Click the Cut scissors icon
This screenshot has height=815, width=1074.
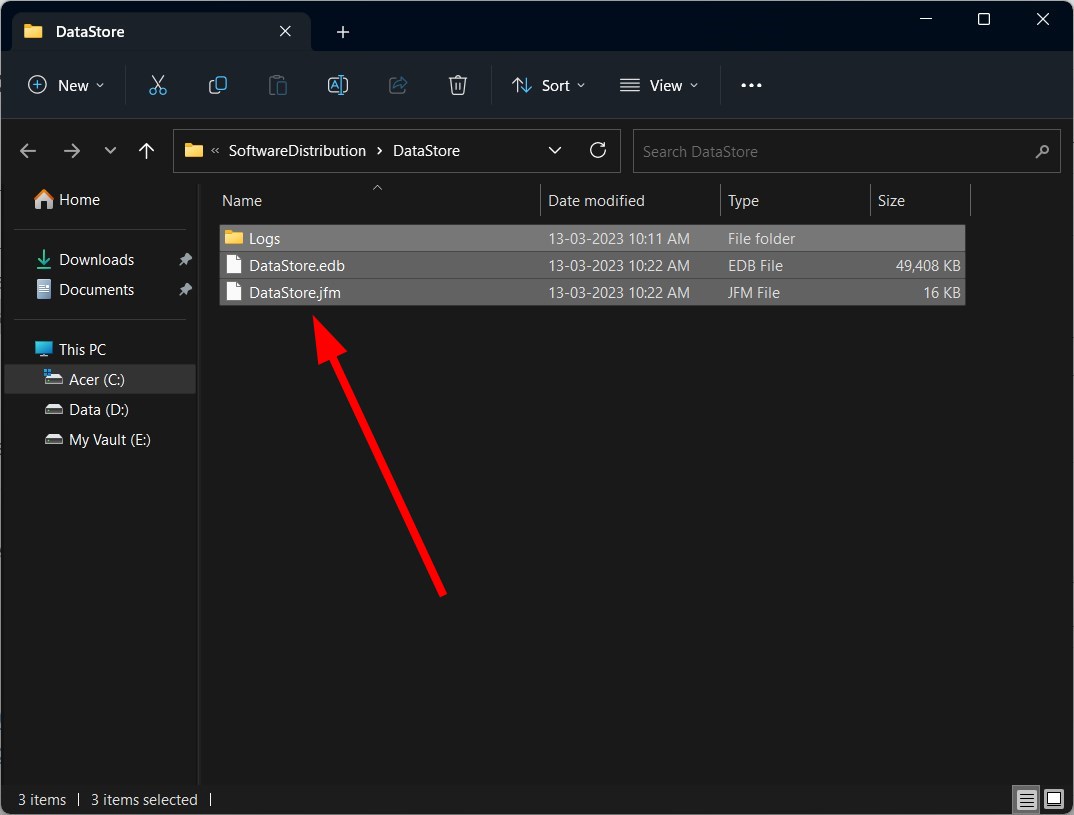158,86
